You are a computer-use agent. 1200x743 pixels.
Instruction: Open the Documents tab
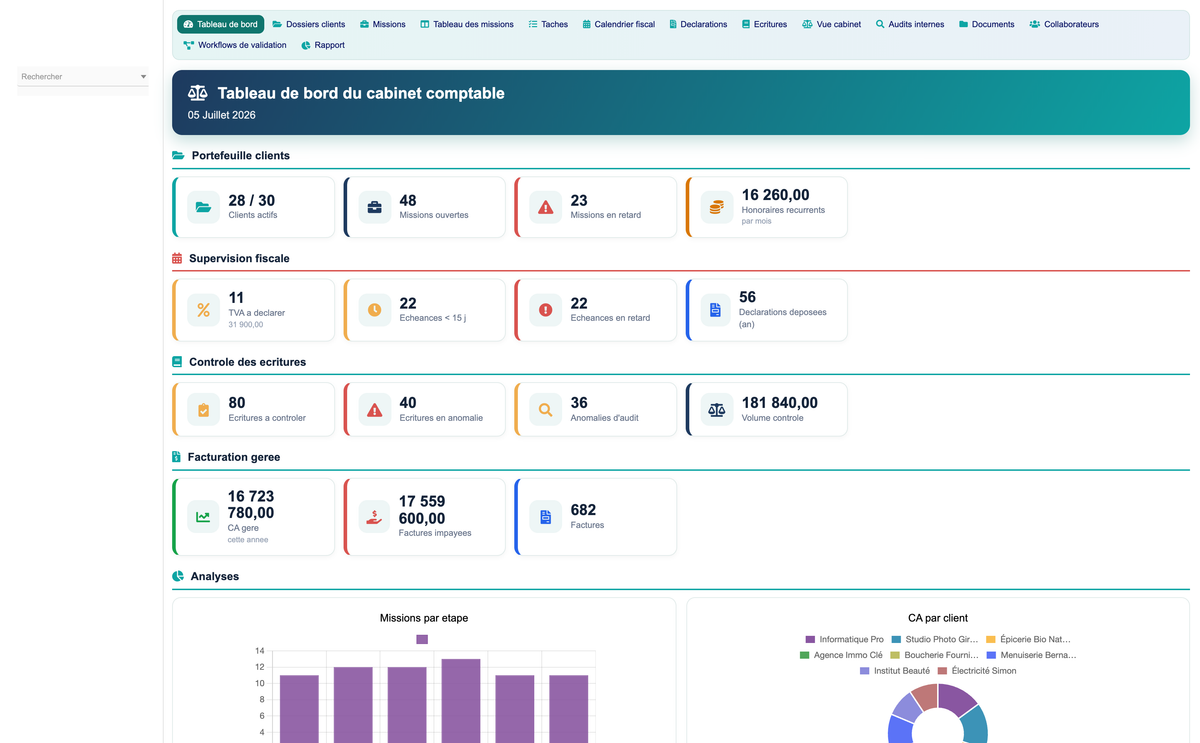point(986,24)
